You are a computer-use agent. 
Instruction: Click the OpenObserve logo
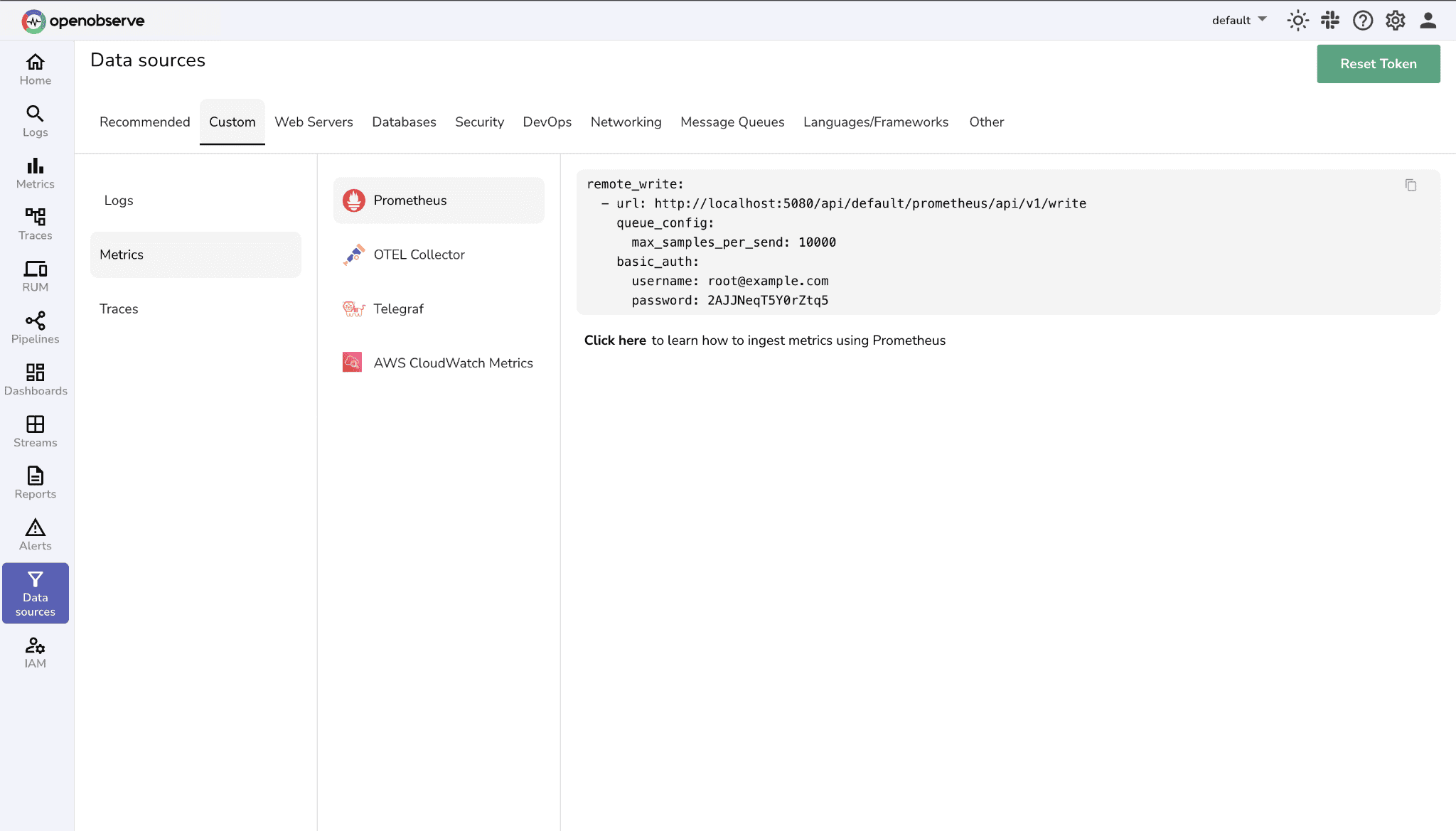pos(82,21)
